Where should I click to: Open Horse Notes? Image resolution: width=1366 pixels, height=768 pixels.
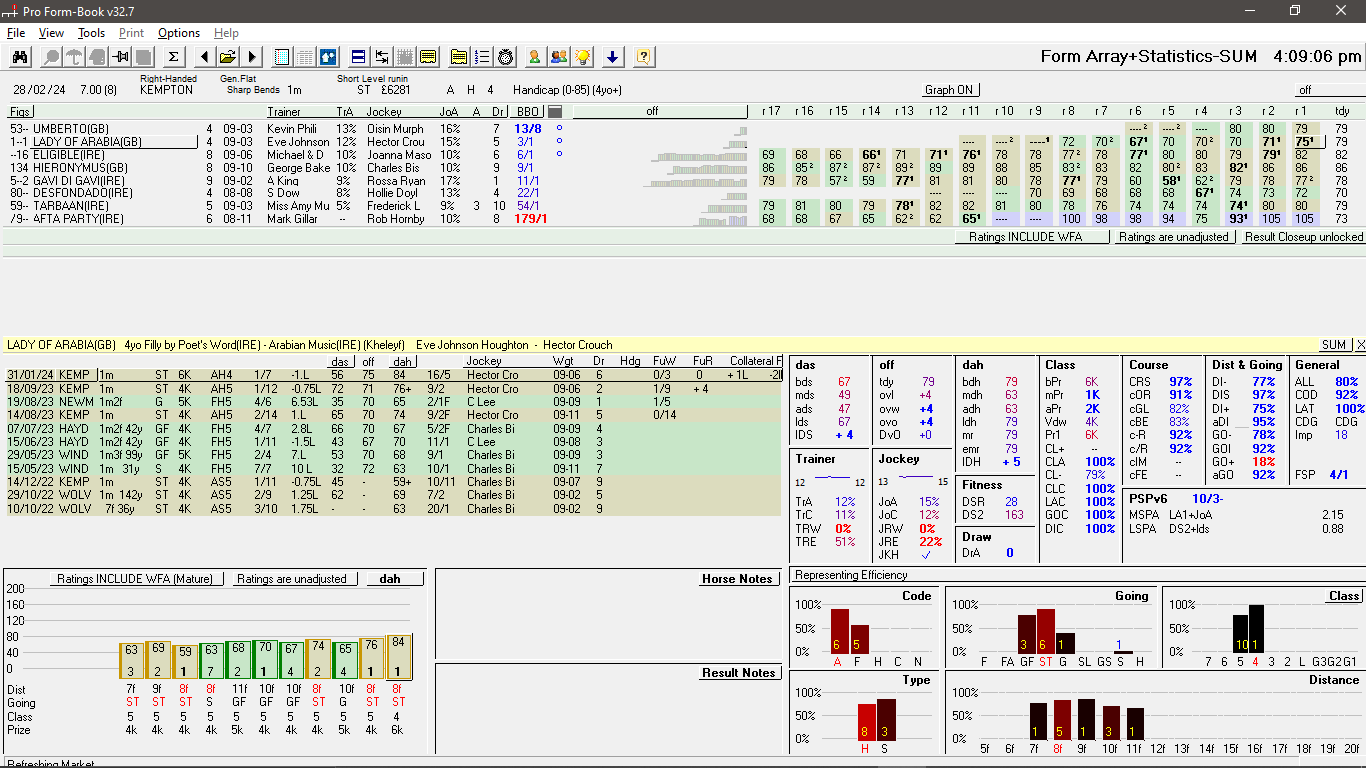coord(738,579)
